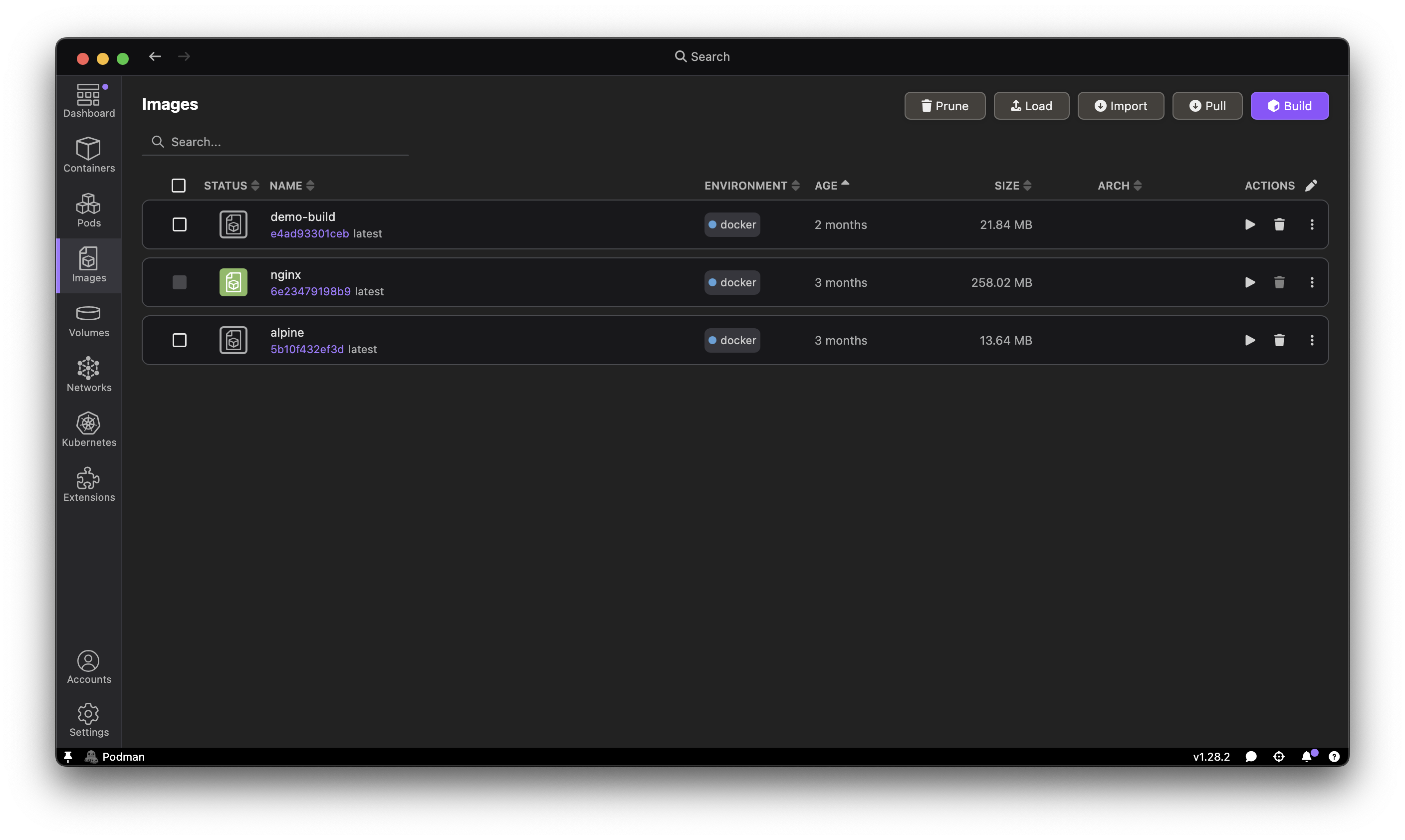Open Settings from sidebar
The height and width of the screenshot is (840, 1405).
click(89, 720)
